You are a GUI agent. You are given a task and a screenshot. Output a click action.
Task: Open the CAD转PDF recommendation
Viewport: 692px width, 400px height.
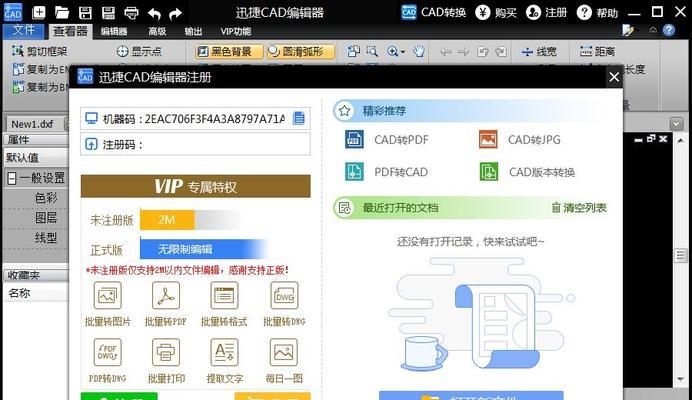point(387,140)
